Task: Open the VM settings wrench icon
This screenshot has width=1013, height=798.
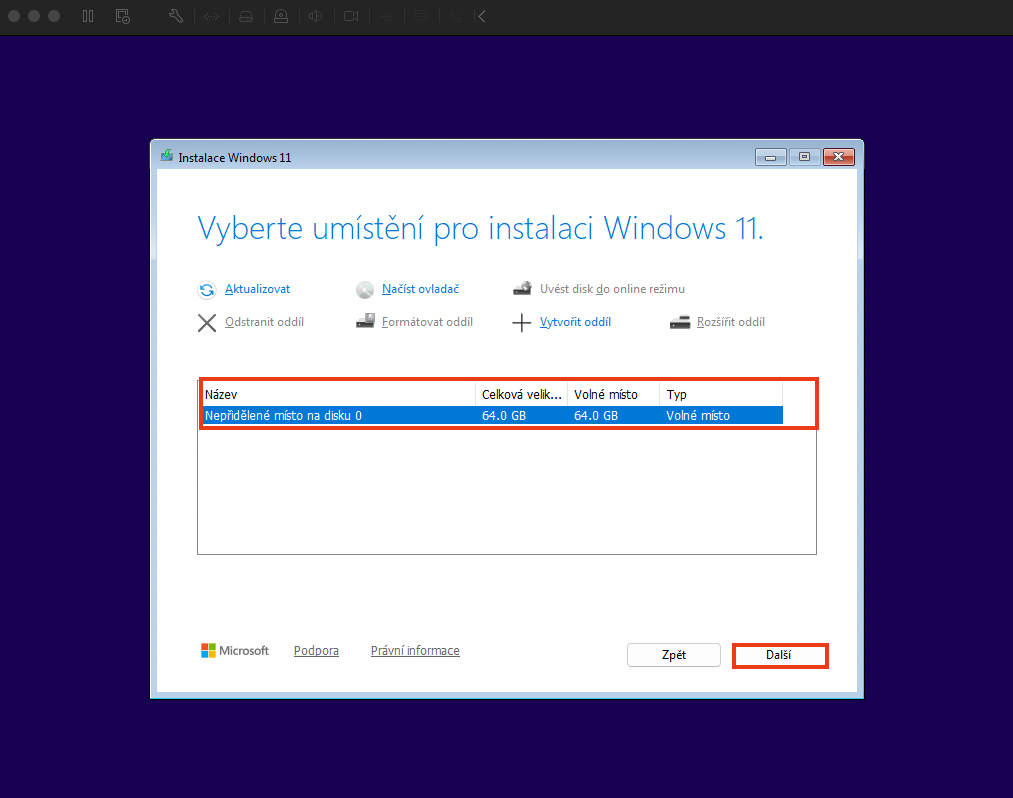Action: 175,16
